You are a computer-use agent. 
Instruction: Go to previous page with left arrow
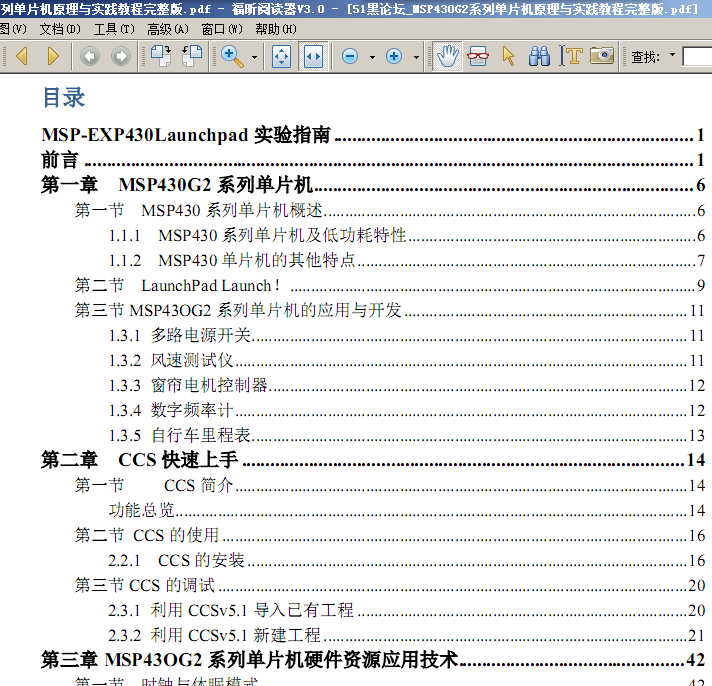22,56
